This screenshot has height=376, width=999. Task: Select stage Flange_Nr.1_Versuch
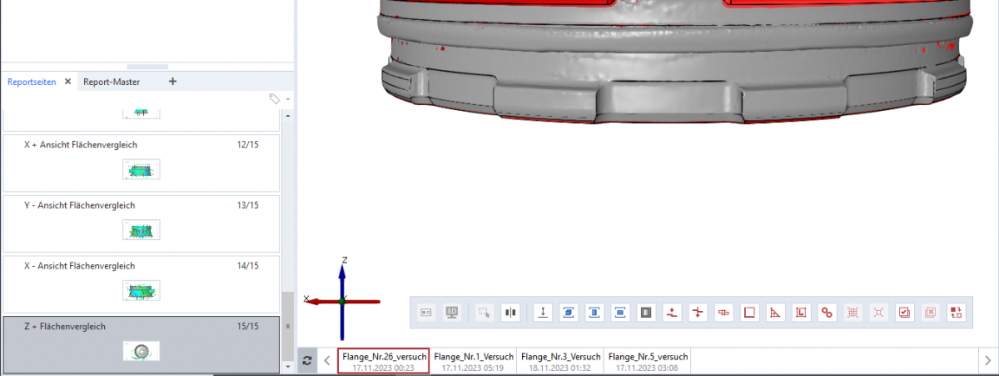click(474, 361)
